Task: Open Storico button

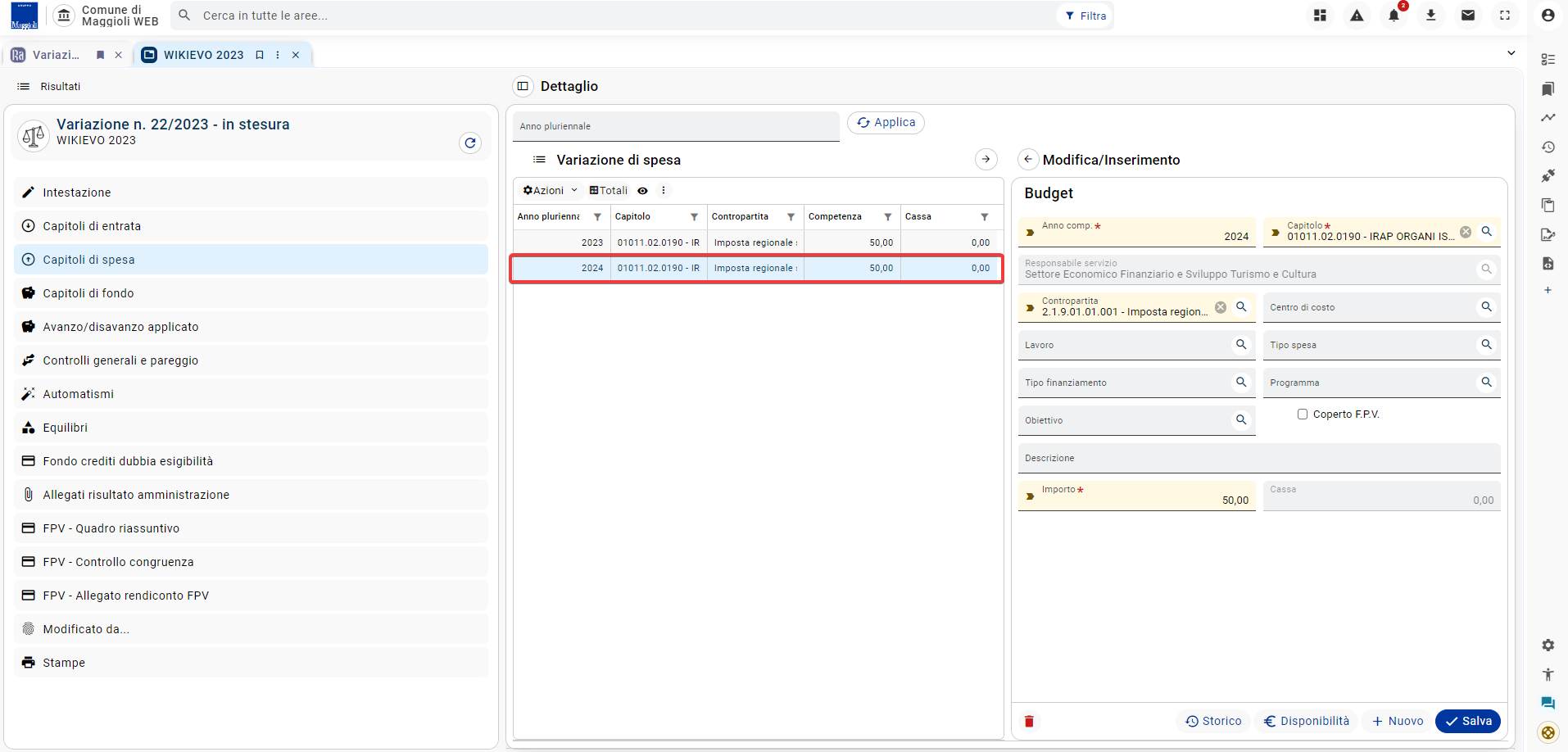Action: (x=1214, y=722)
